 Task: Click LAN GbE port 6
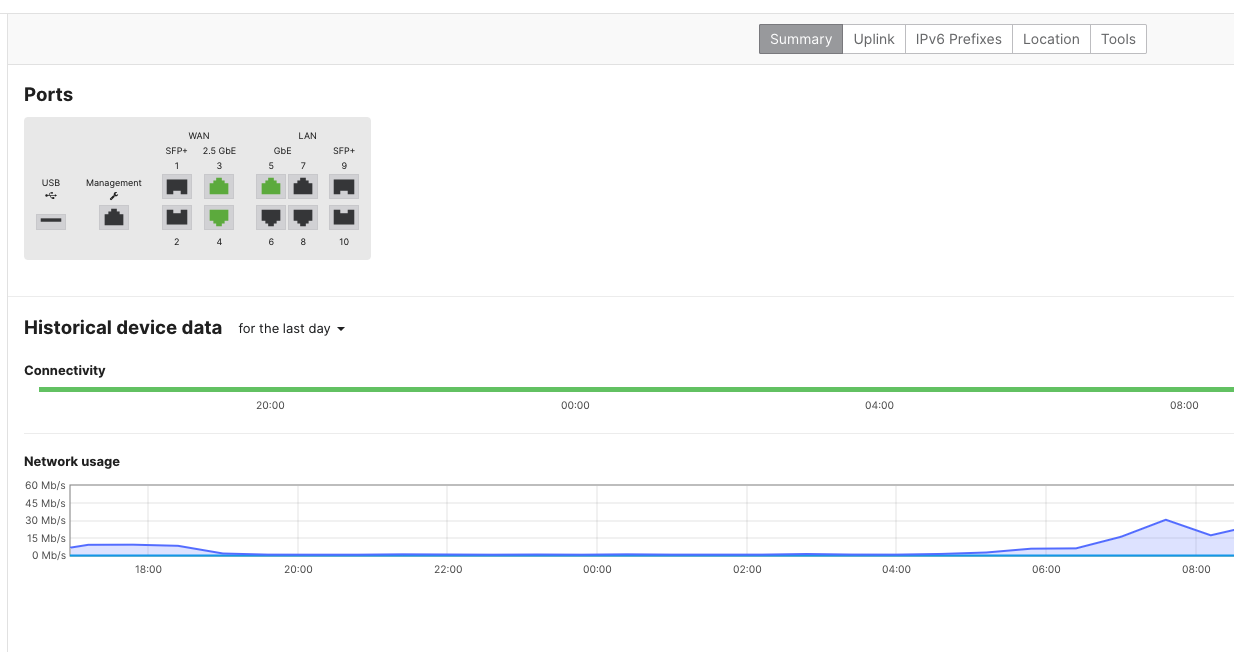pos(271,217)
